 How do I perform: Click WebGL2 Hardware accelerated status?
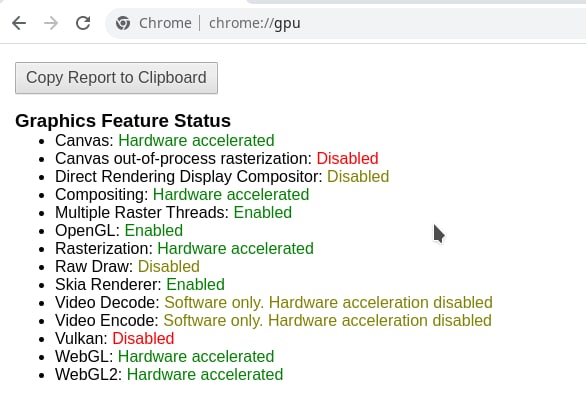[205, 374]
